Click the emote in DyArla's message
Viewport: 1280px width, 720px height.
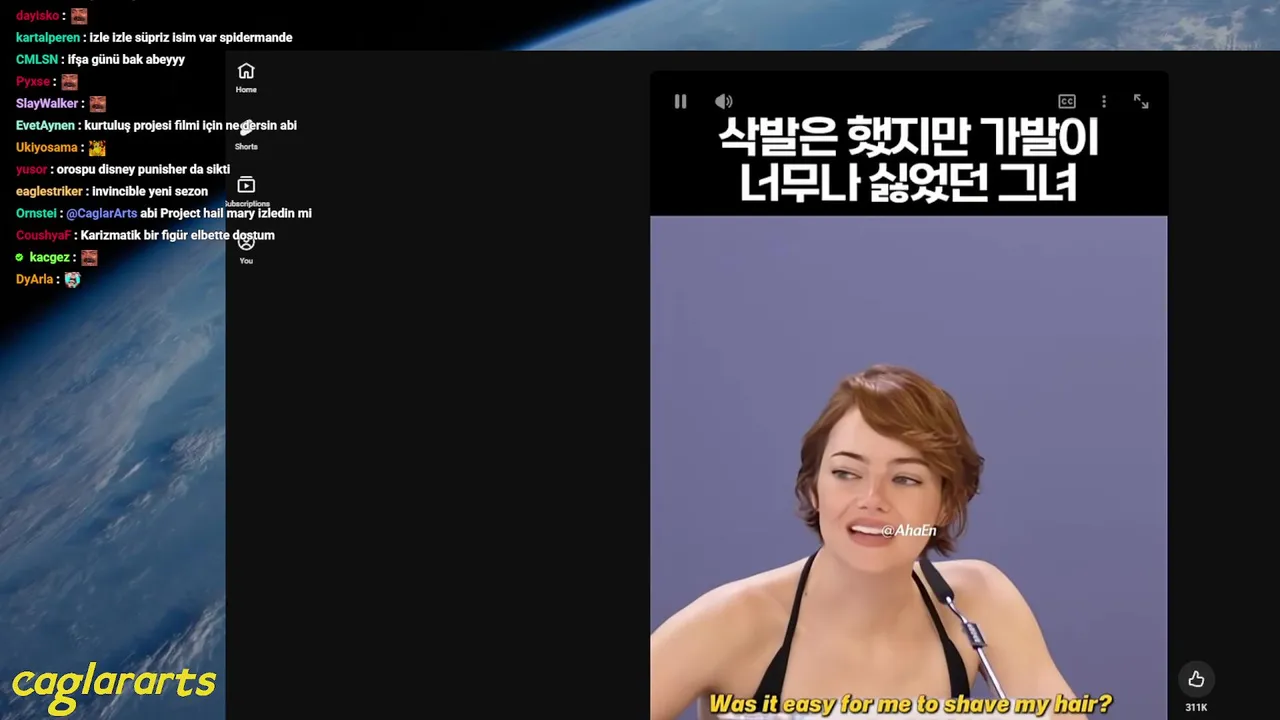coord(72,279)
